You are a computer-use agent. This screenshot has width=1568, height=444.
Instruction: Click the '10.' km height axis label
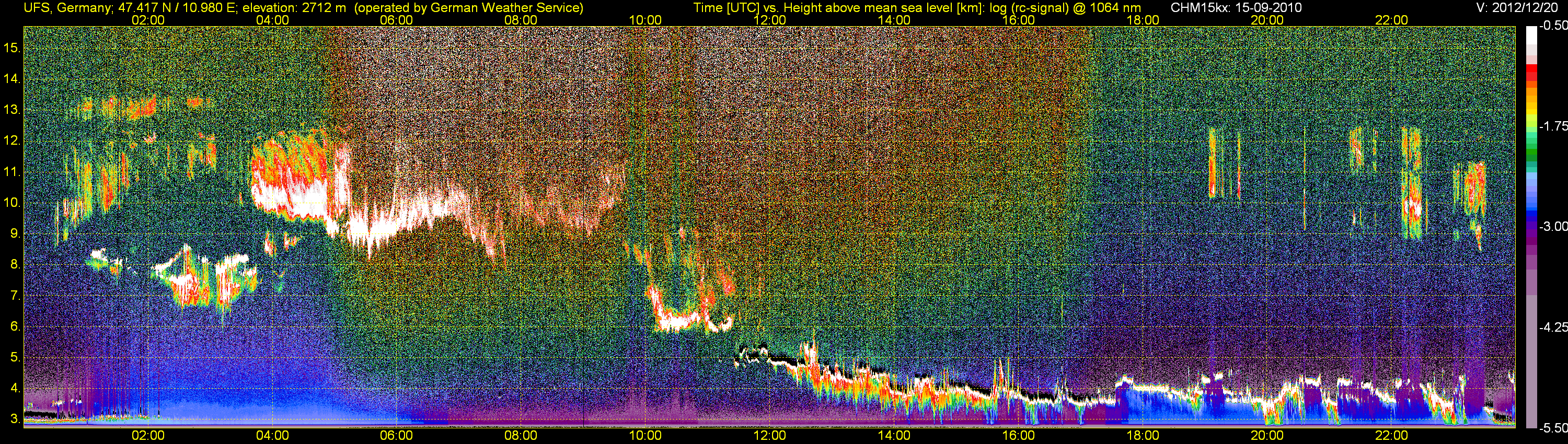(x=12, y=203)
